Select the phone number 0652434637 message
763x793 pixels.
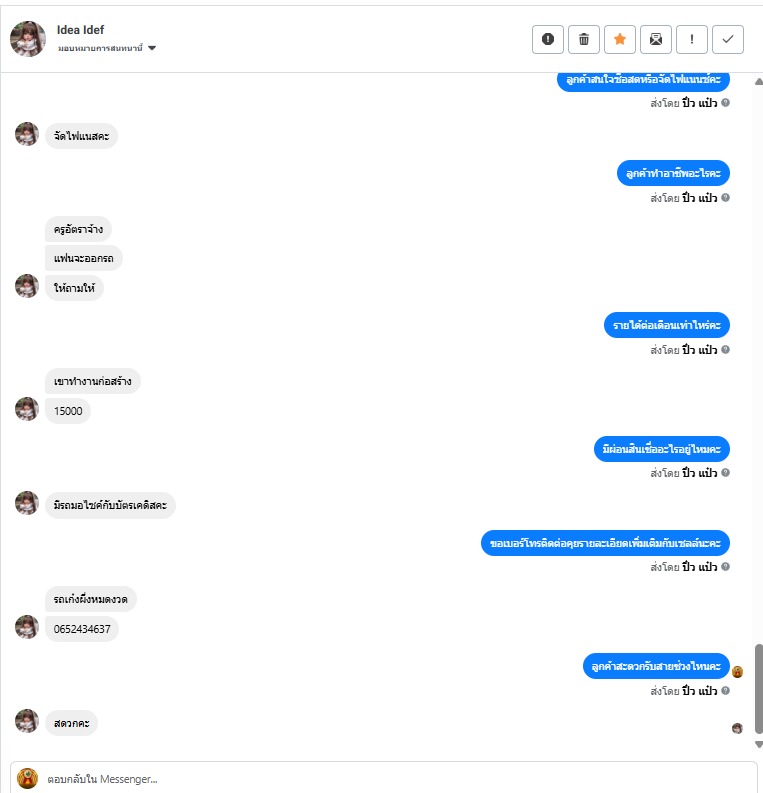point(82,629)
